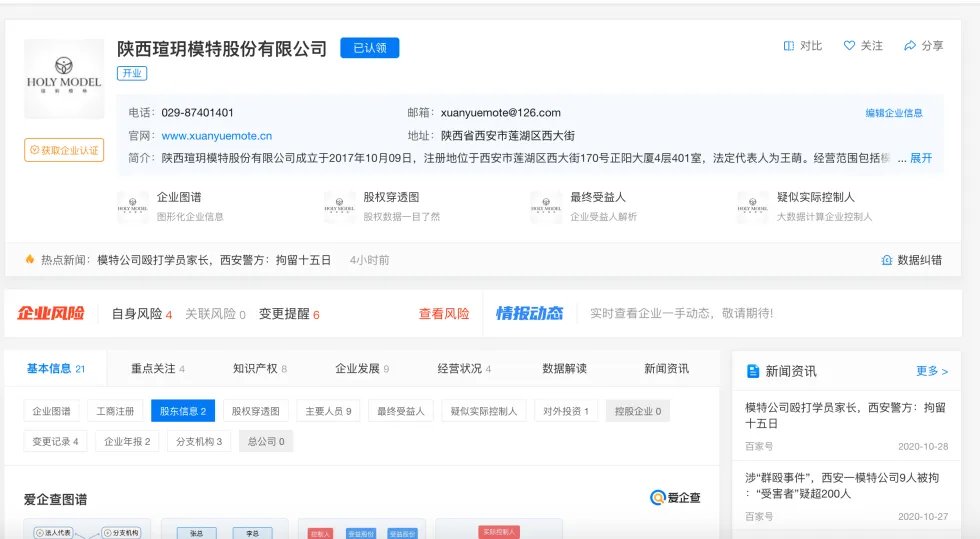Click the 分享 share arrow icon
Screen dimensions: 980x539
coord(909,46)
